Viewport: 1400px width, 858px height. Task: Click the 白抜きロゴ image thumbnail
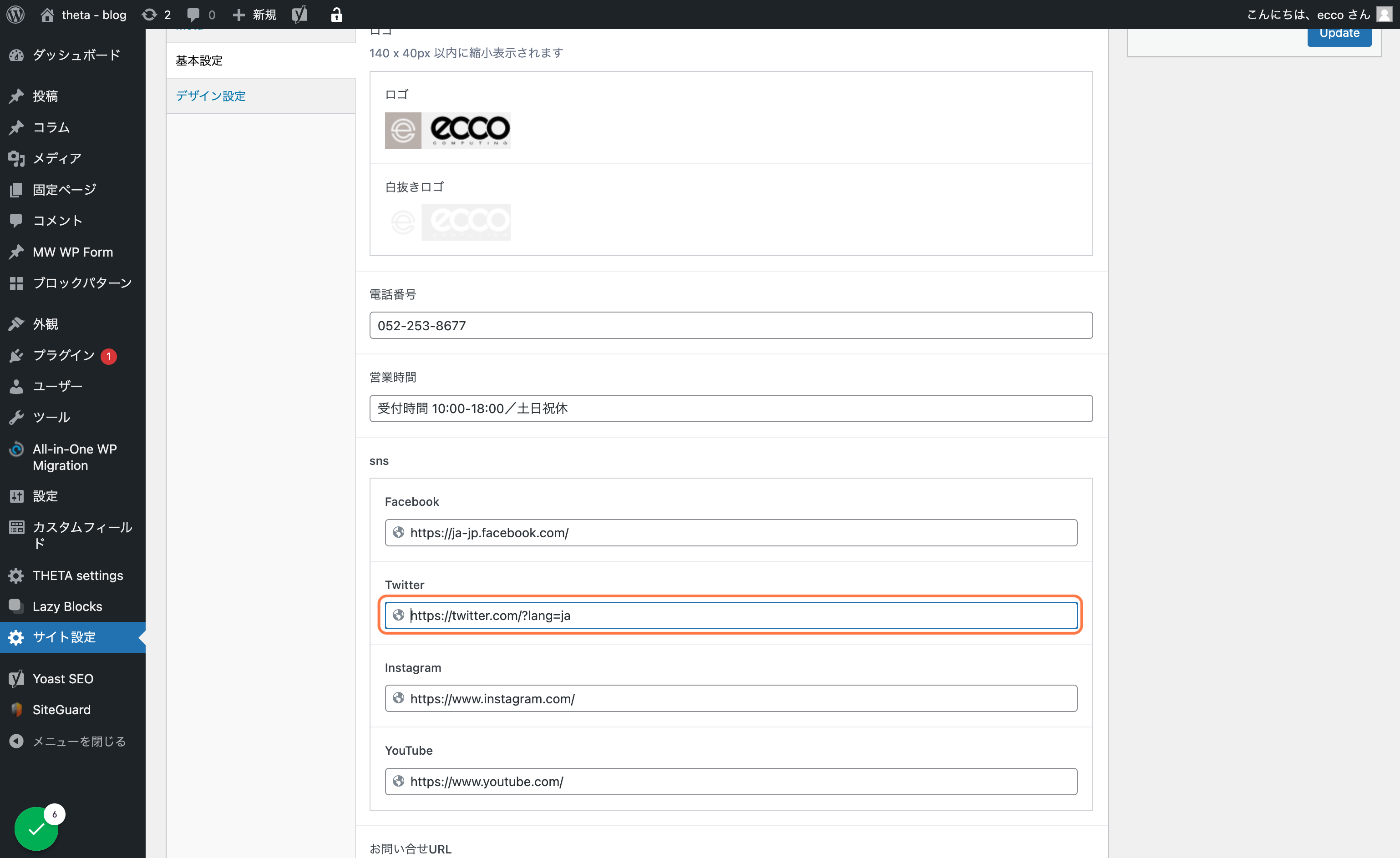point(448,222)
